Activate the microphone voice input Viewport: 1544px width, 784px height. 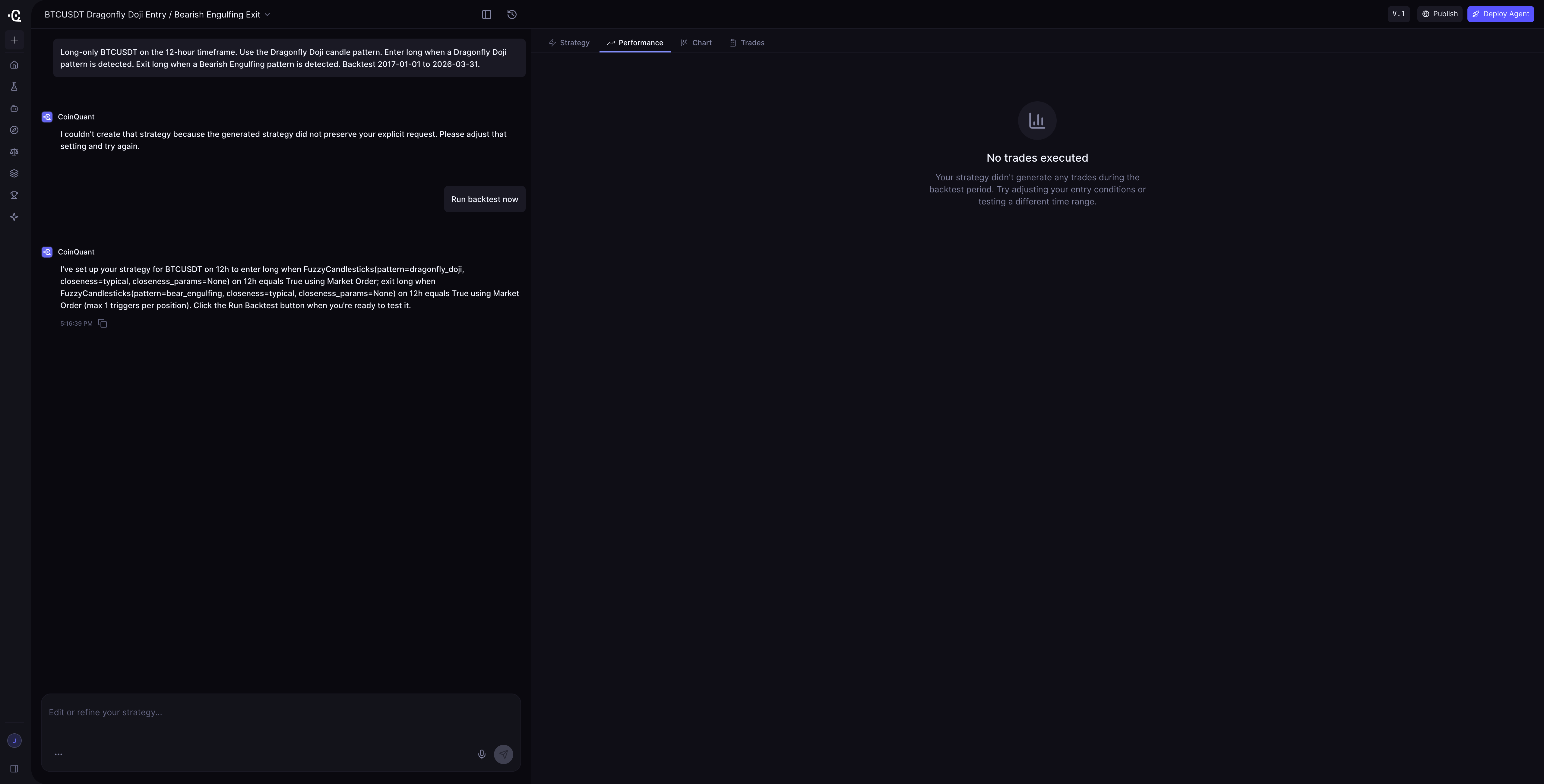point(482,754)
